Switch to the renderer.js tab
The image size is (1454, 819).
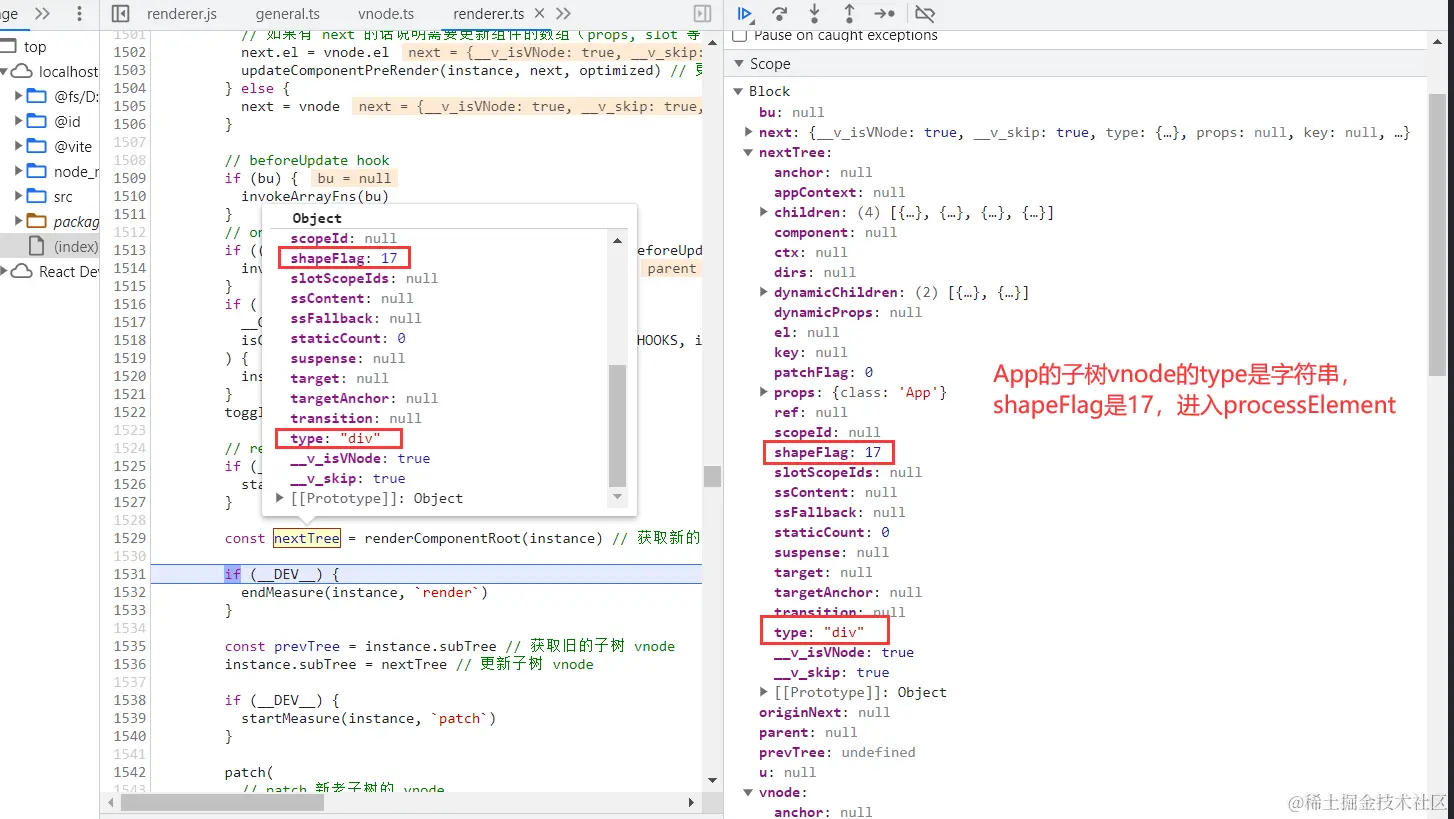click(x=182, y=14)
